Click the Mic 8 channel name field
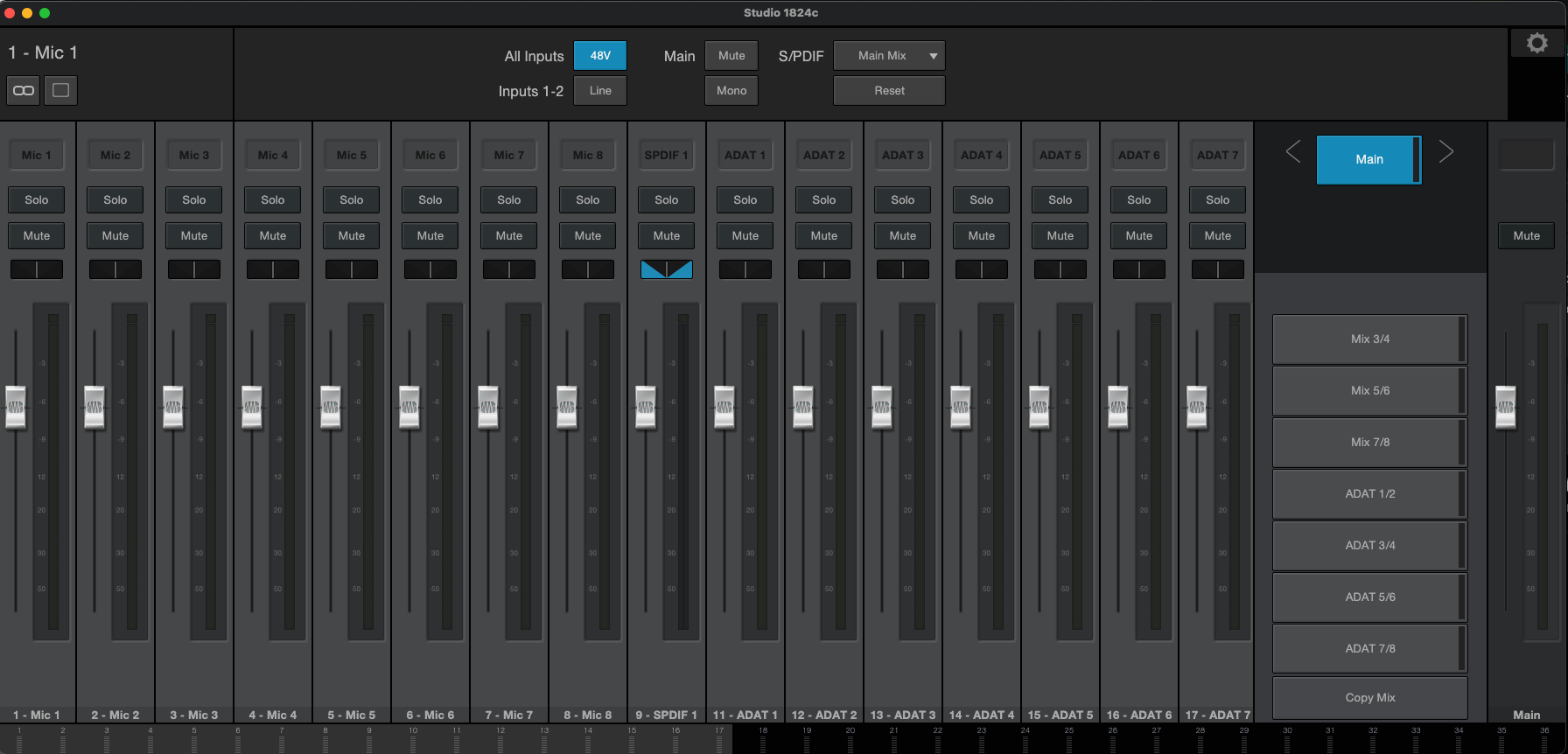Viewport: 1568px width, 754px height. pos(588,155)
